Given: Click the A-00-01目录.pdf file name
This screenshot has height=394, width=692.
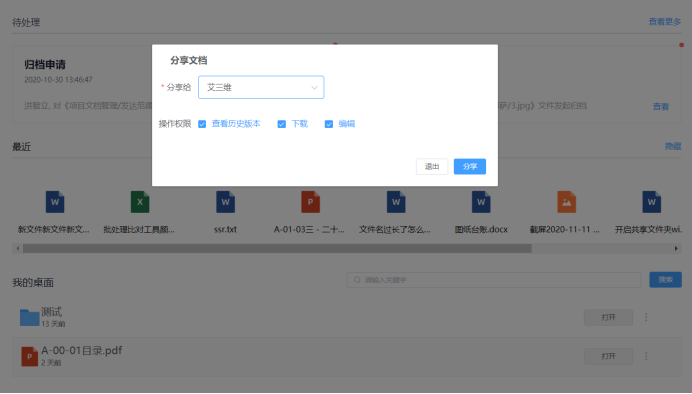Looking at the screenshot, I should (82, 351).
